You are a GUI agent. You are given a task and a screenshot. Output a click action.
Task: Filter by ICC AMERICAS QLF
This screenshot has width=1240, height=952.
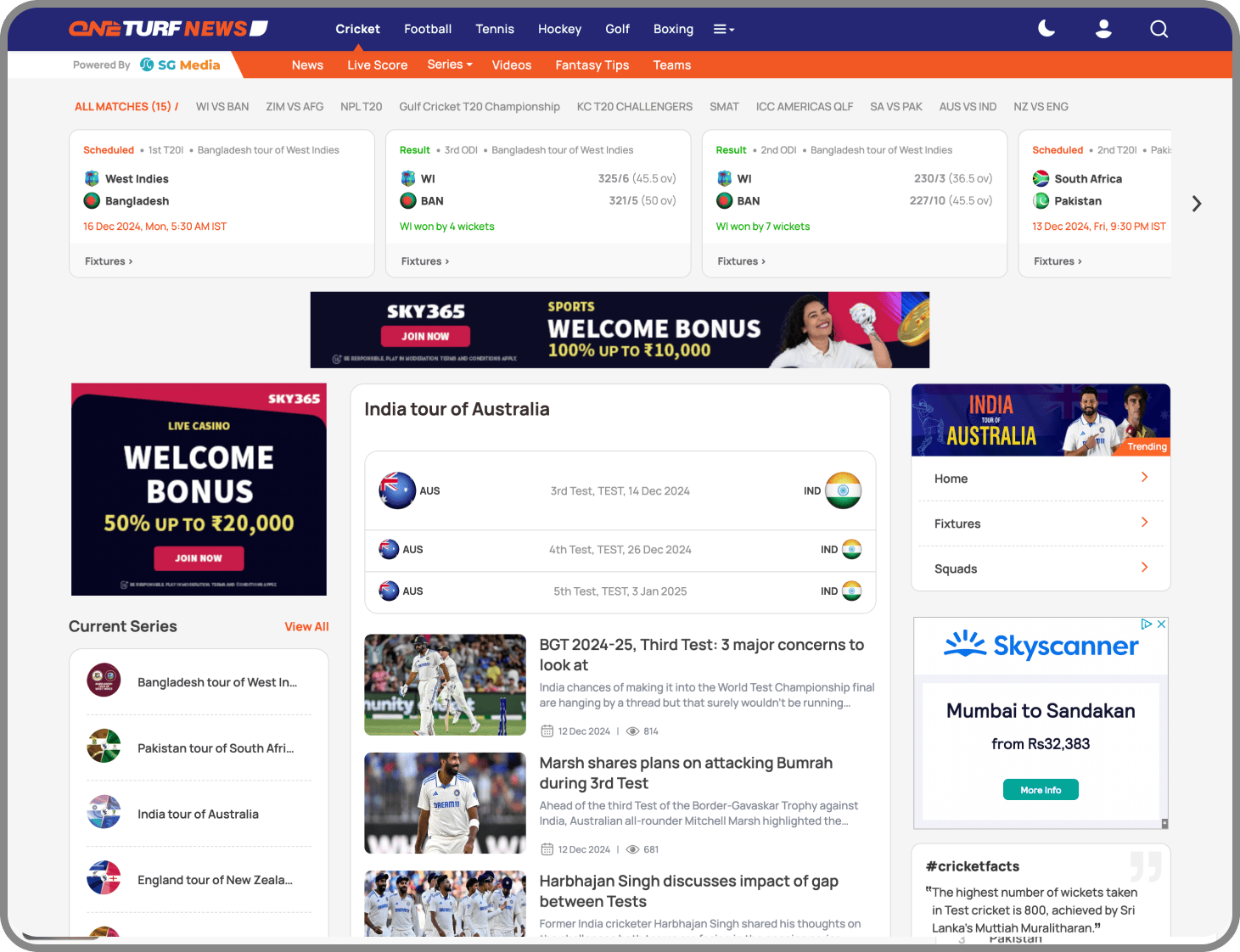point(805,107)
